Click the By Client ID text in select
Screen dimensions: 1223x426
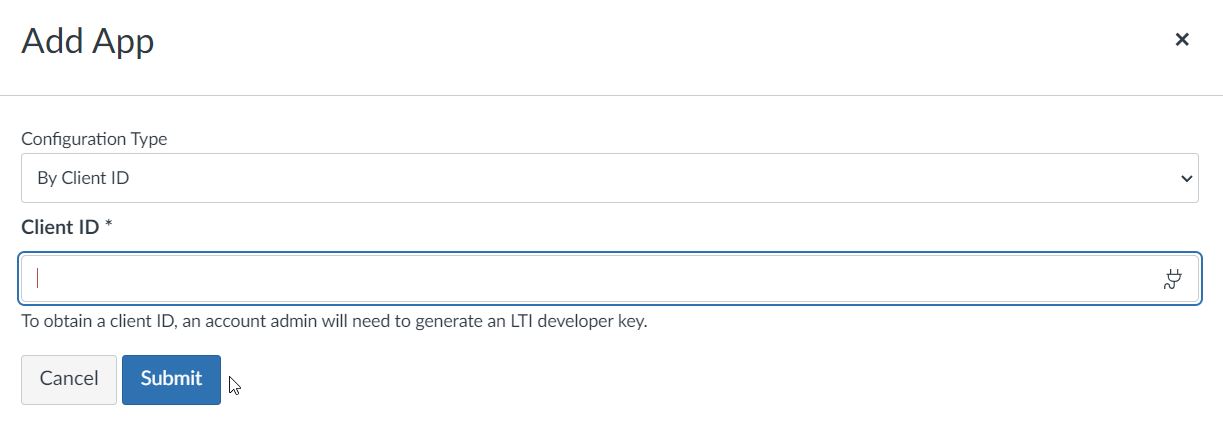tap(83, 179)
